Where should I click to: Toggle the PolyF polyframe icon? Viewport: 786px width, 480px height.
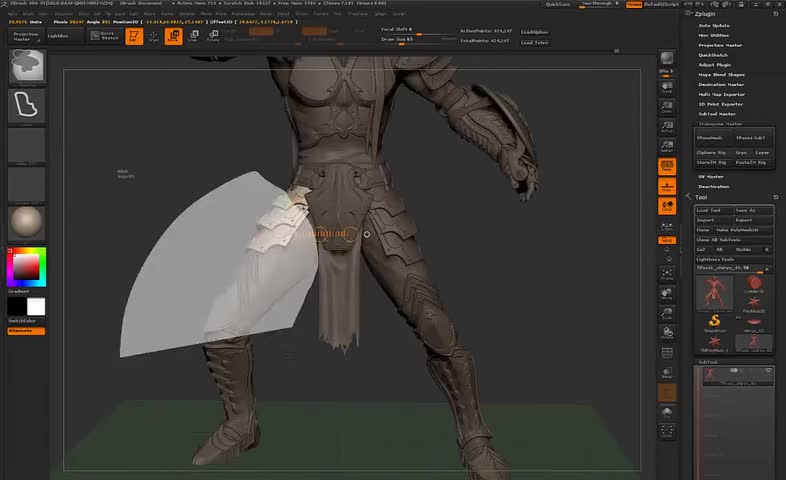click(x=667, y=353)
